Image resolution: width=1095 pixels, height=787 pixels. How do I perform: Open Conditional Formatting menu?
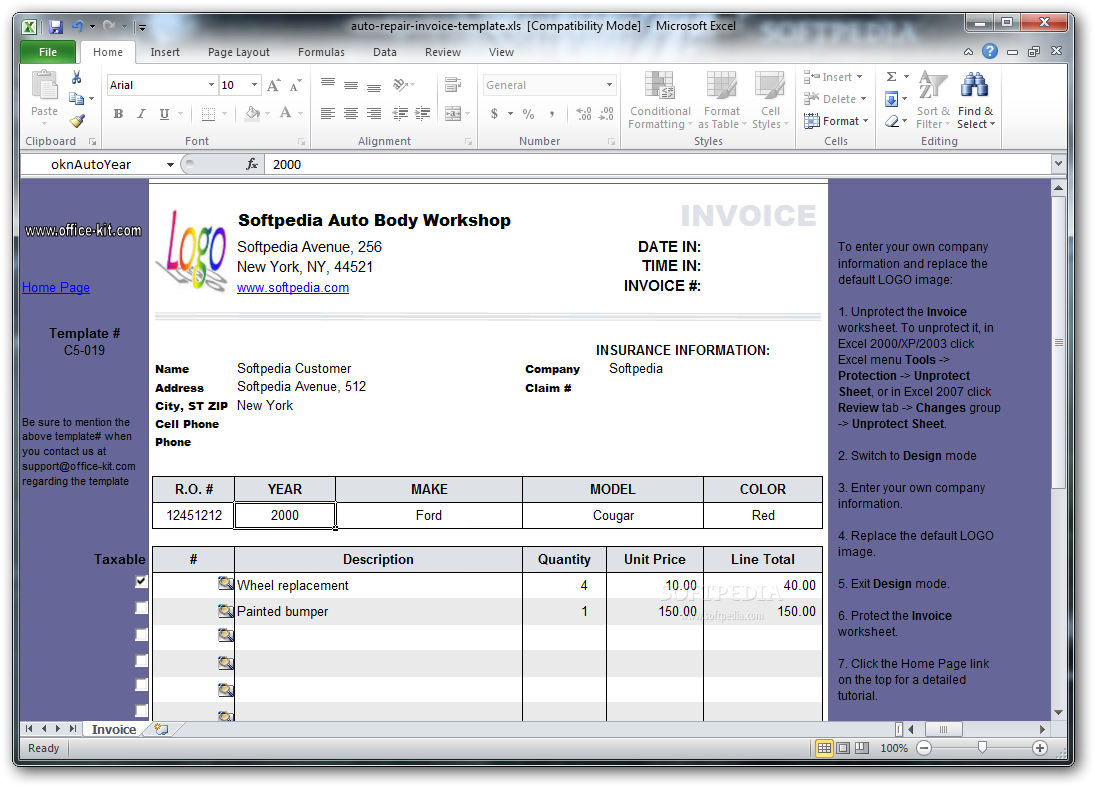pyautogui.click(x=660, y=100)
